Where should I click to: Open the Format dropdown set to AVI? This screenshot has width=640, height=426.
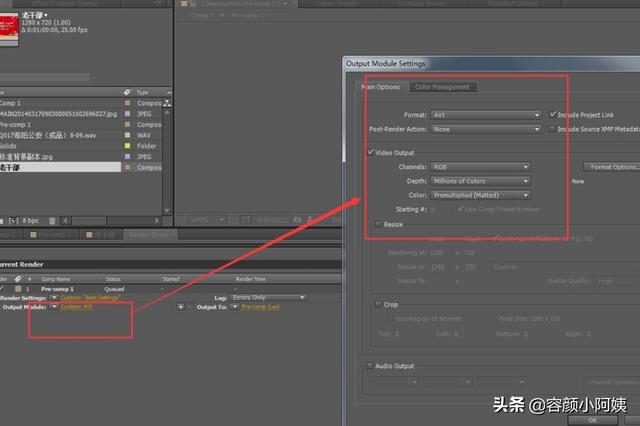[x=485, y=115]
